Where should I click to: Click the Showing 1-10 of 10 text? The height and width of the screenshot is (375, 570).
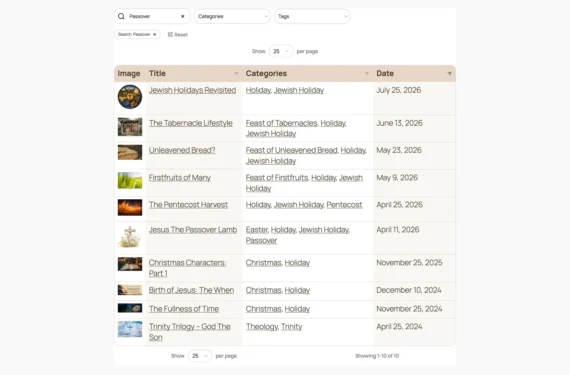377,356
